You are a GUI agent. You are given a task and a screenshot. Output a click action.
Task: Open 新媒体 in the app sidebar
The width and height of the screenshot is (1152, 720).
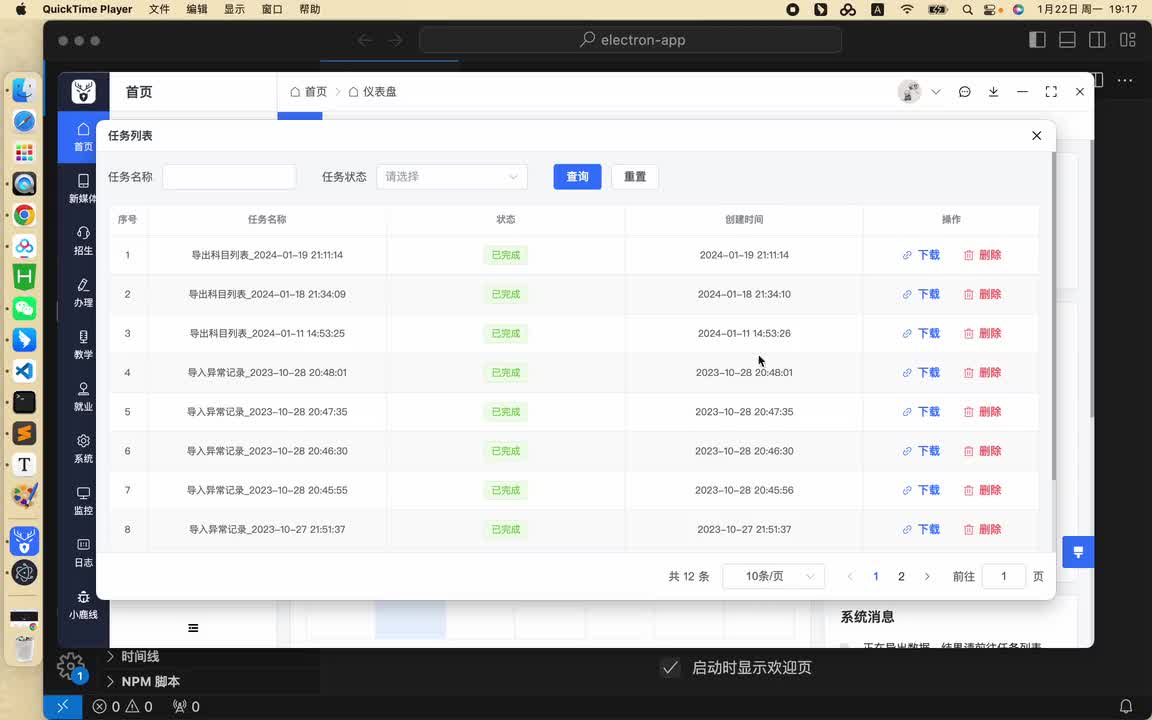pyautogui.click(x=83, y=188)
